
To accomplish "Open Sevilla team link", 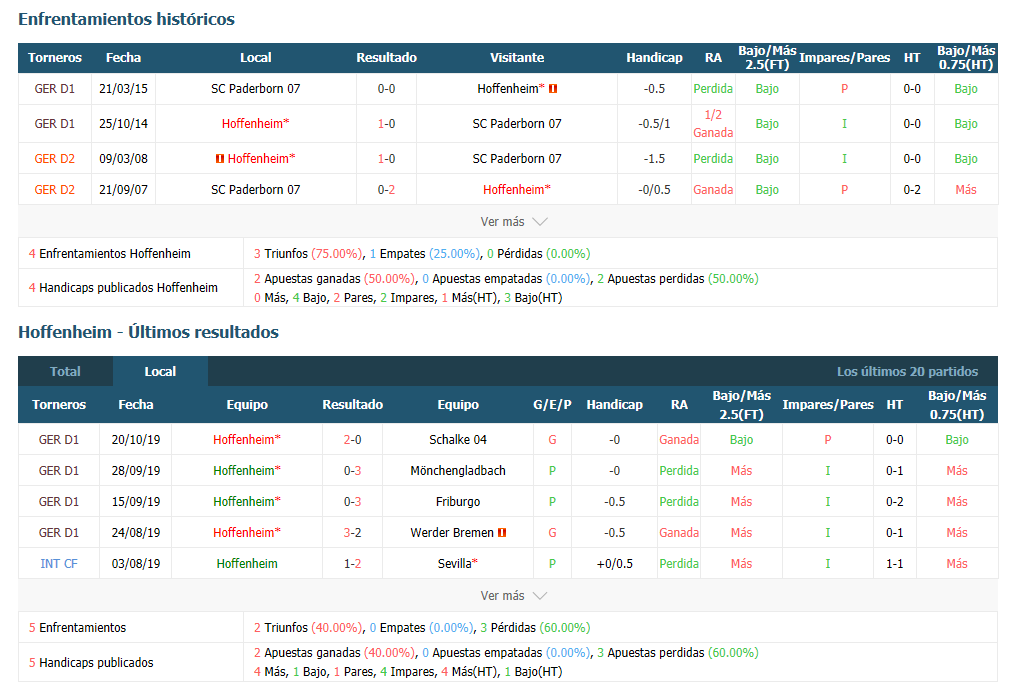I will coord(458,564).
